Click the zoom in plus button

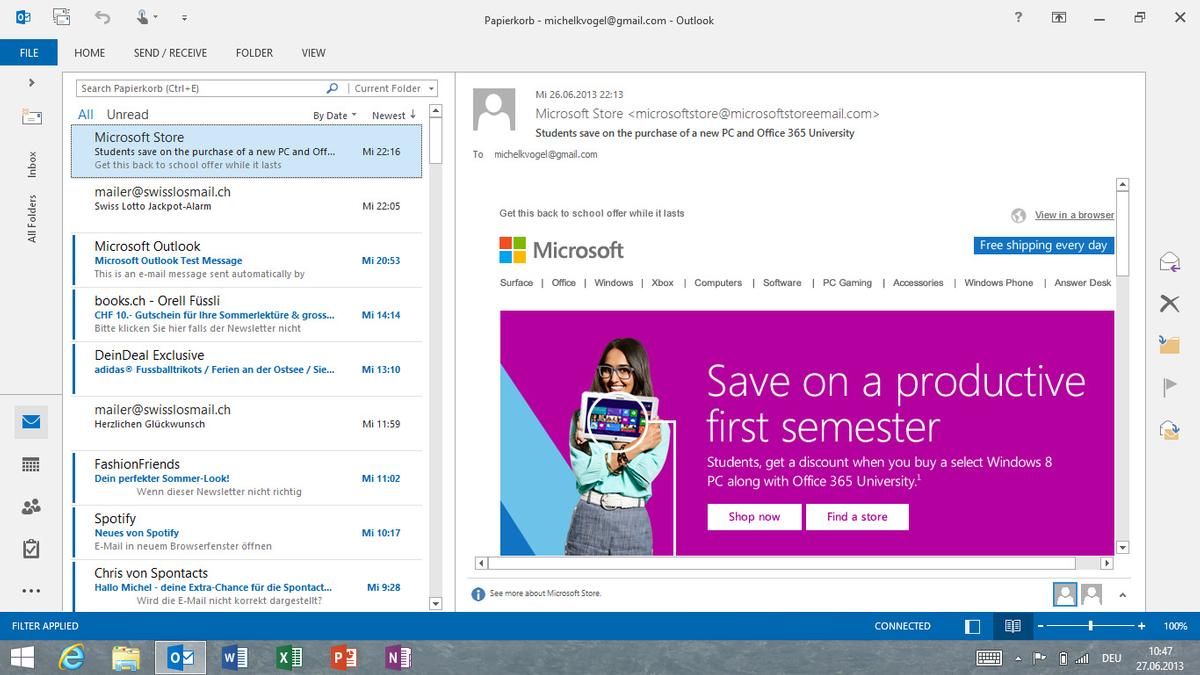tap(1141, 626)
